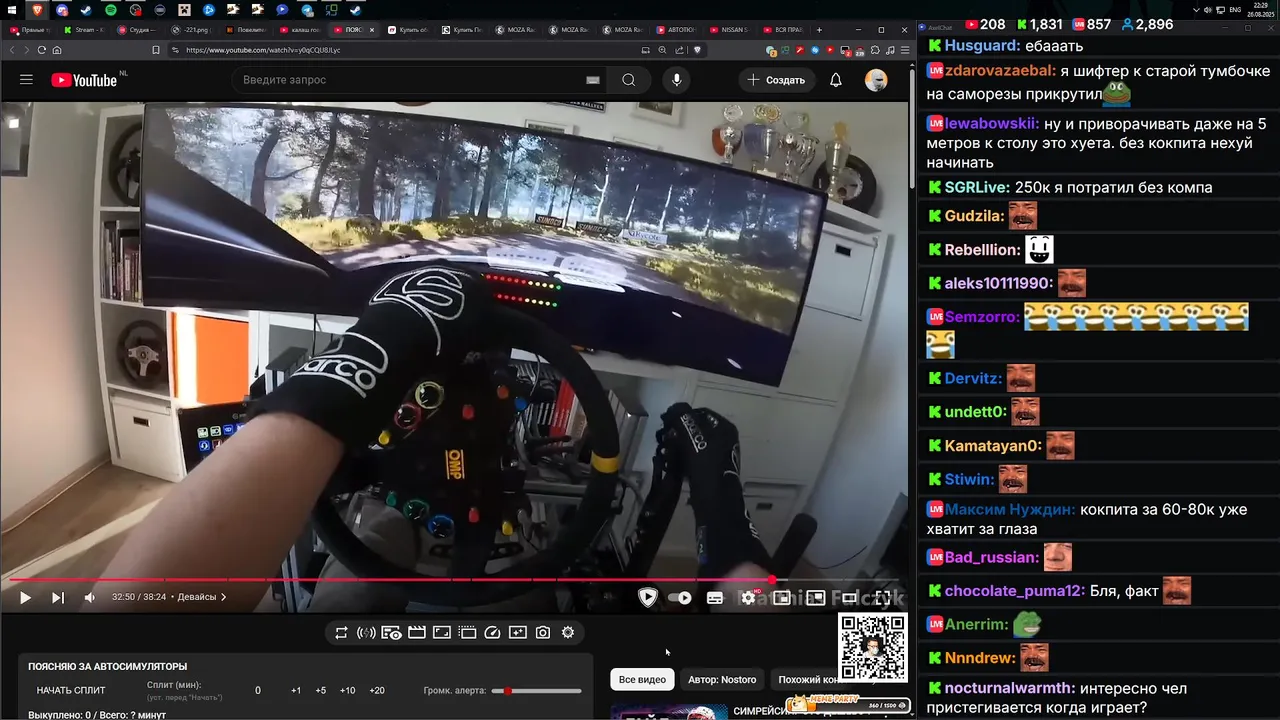Click username chocolate_puma12 in chat
Screen dimensions: 1280x720
point(1014,591)
